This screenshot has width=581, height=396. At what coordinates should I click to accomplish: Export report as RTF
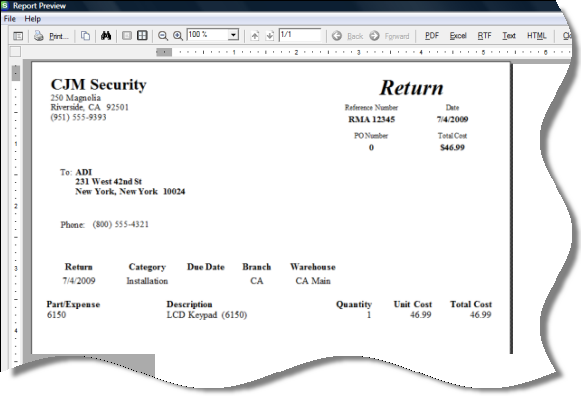[484, 36]
